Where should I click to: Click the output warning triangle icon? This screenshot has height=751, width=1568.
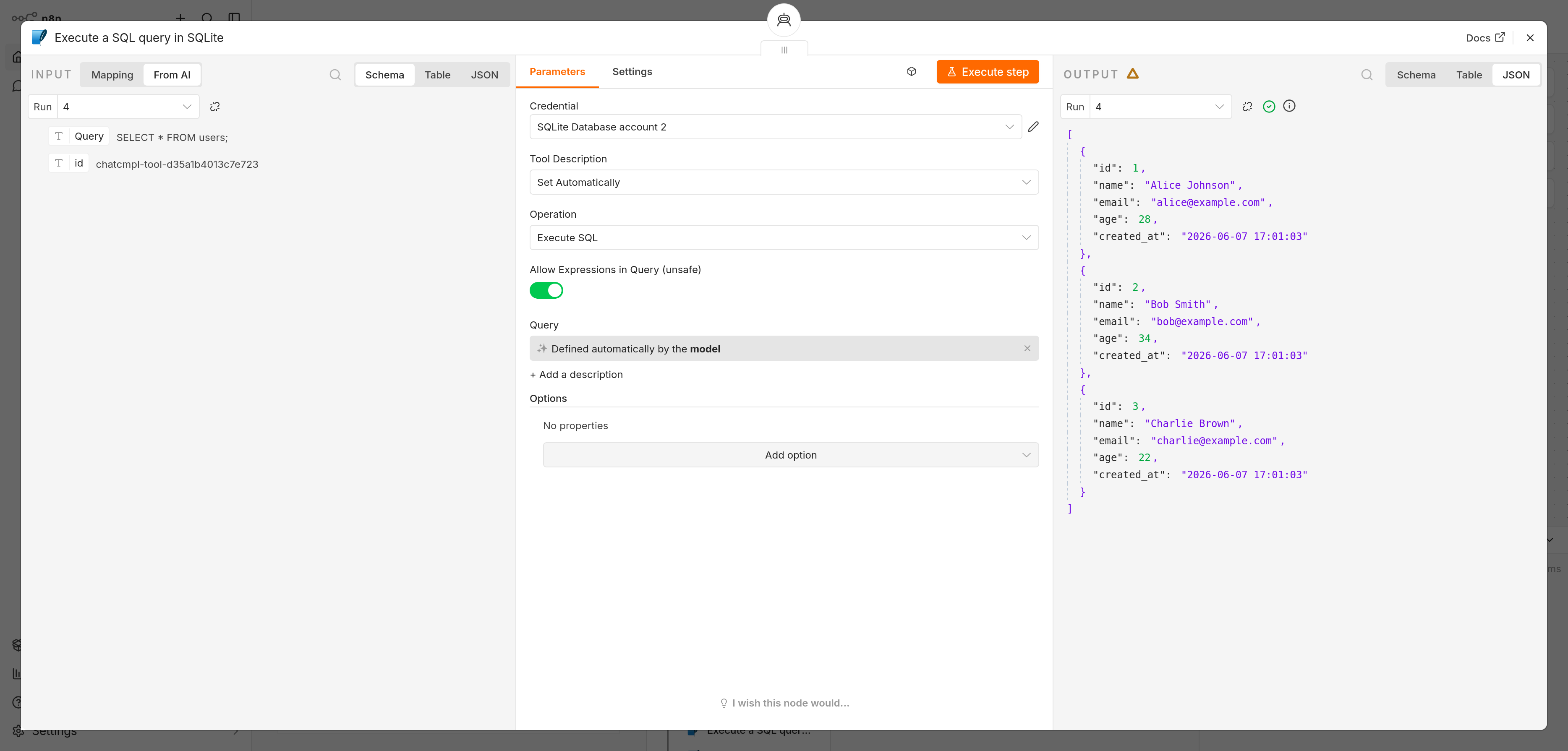[1132, 74]
